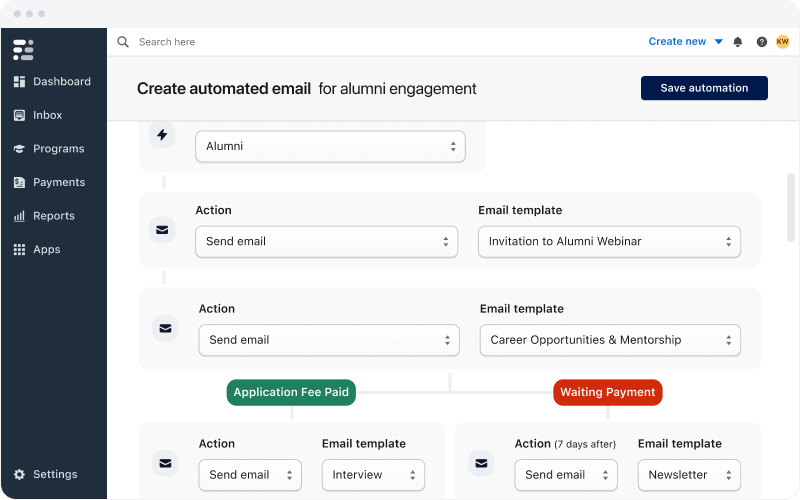Click the Inbox icon in sidebar

19,115
